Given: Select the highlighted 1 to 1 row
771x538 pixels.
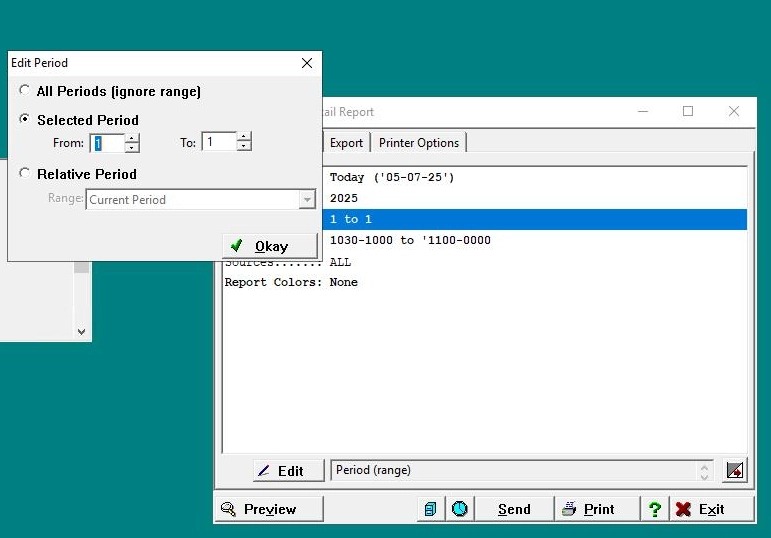Looking at the screenshot, I should (535, 219).
